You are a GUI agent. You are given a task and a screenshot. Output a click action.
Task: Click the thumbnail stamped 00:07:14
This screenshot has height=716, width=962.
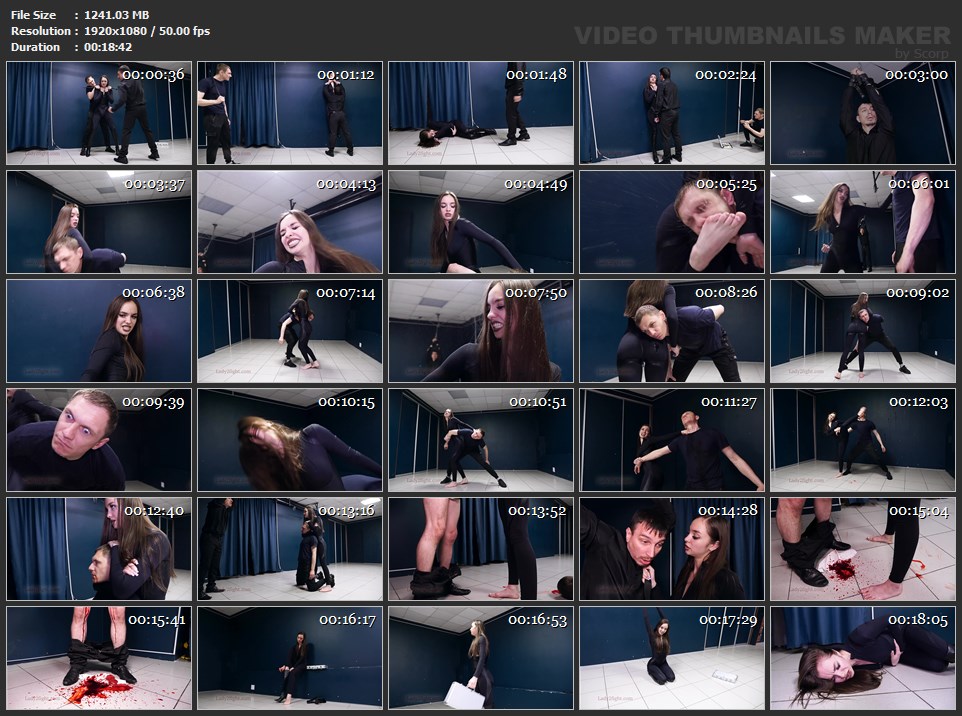point(290,331)
